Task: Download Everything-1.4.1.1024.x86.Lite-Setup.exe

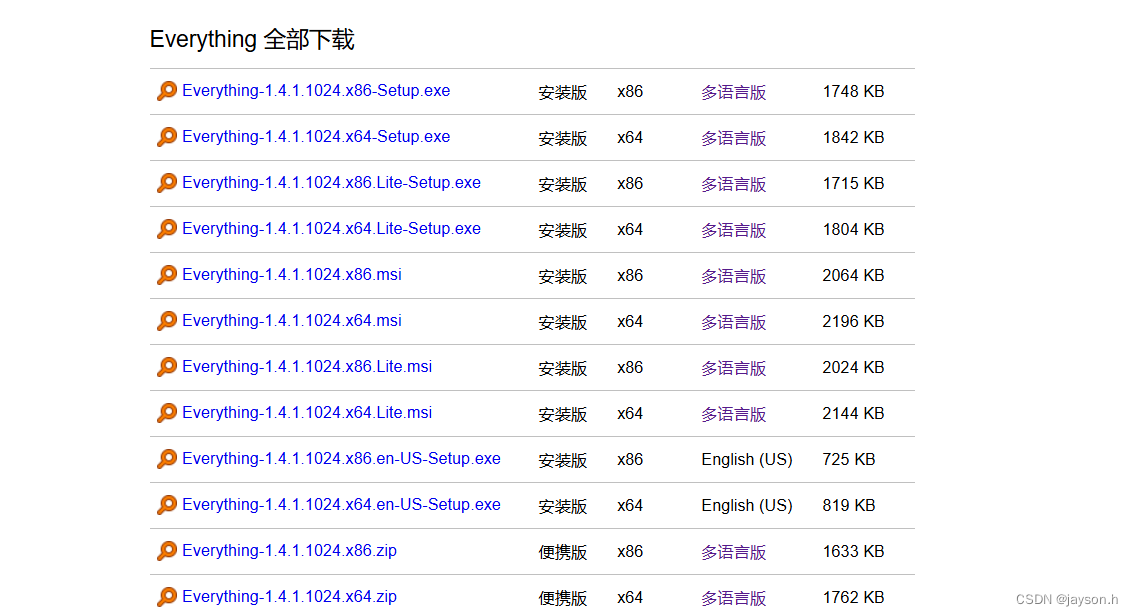Action: point(331,183)
